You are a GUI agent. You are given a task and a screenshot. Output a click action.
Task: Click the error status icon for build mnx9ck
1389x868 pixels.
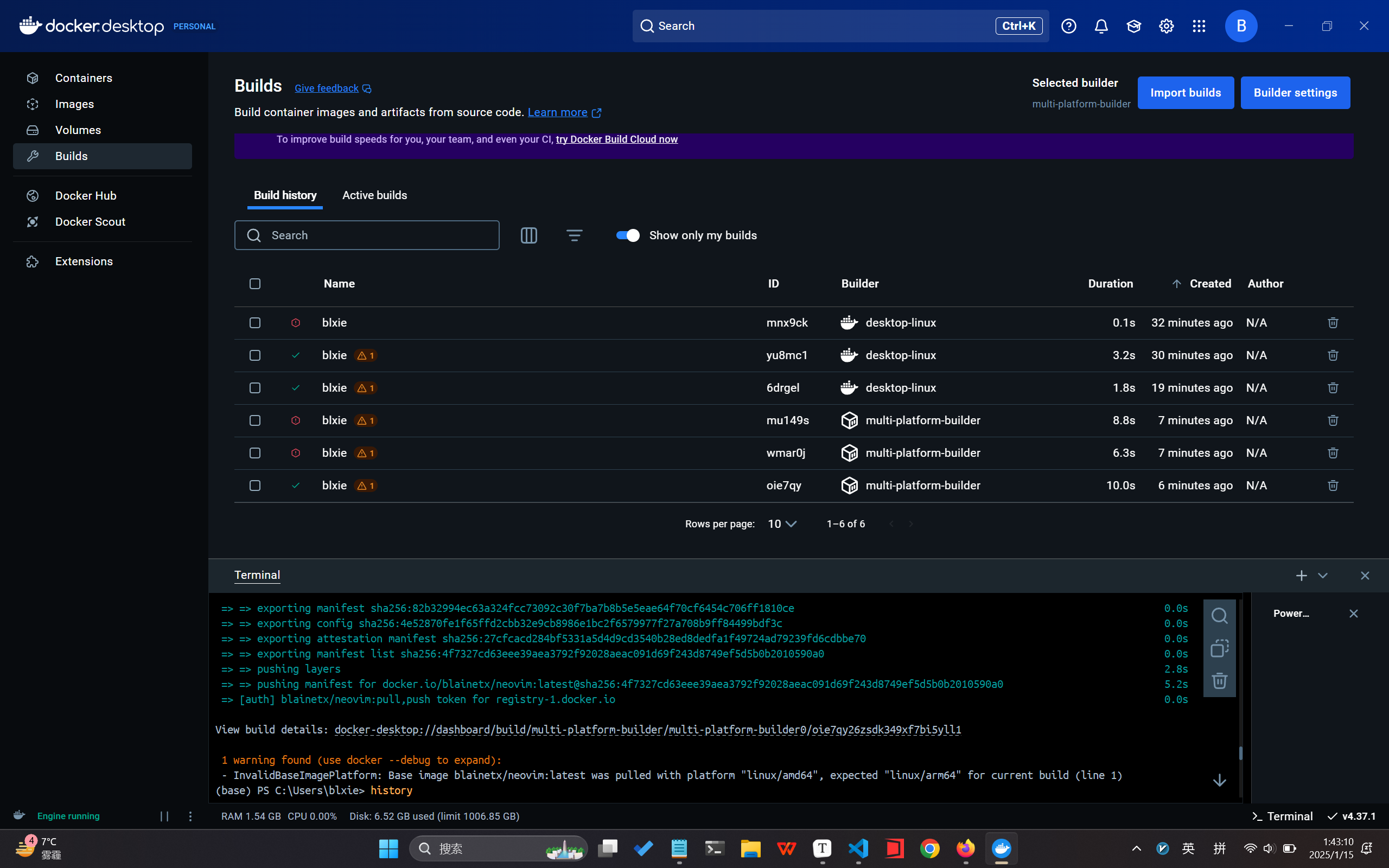pyautogui.click(x=296, y=323)
